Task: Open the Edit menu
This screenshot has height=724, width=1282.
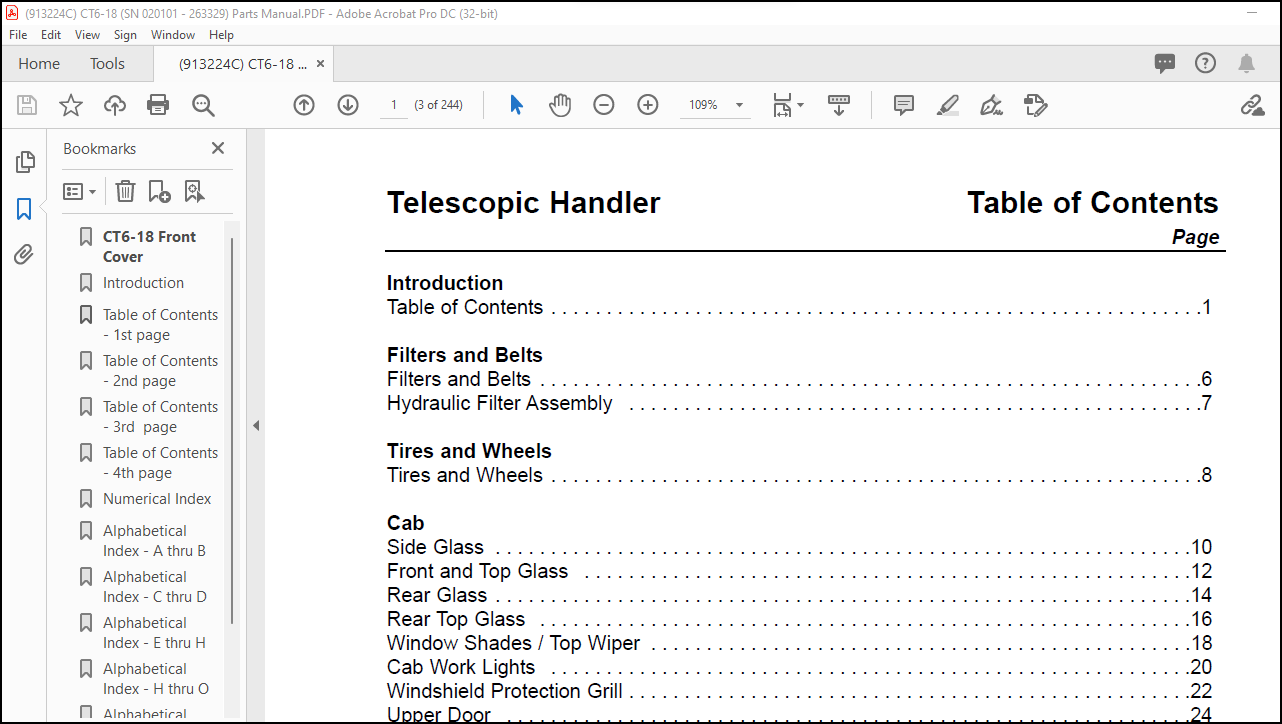Action: coord(51,34)
